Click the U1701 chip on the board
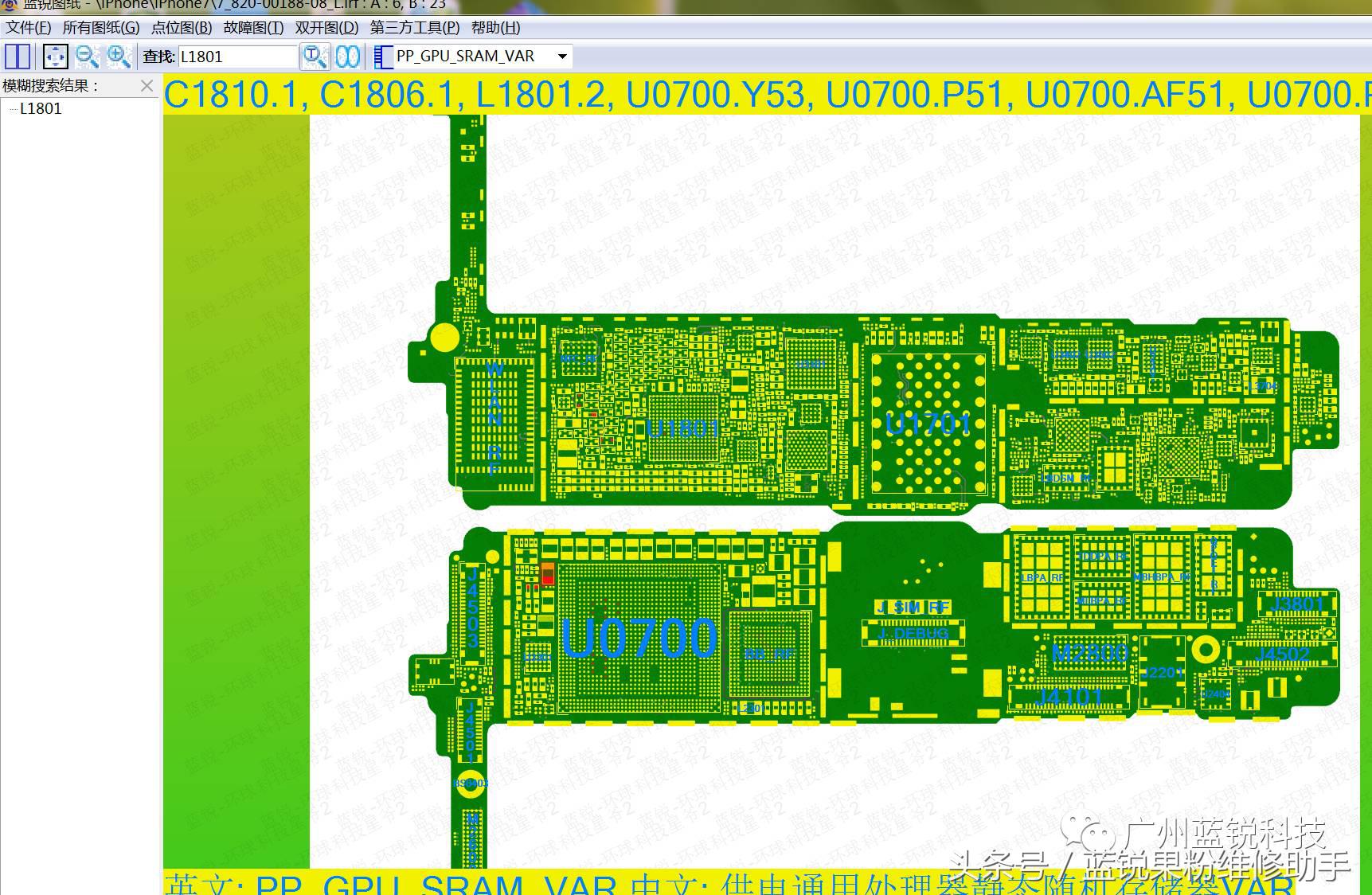Screen dimensions: 1372x895 928,424
